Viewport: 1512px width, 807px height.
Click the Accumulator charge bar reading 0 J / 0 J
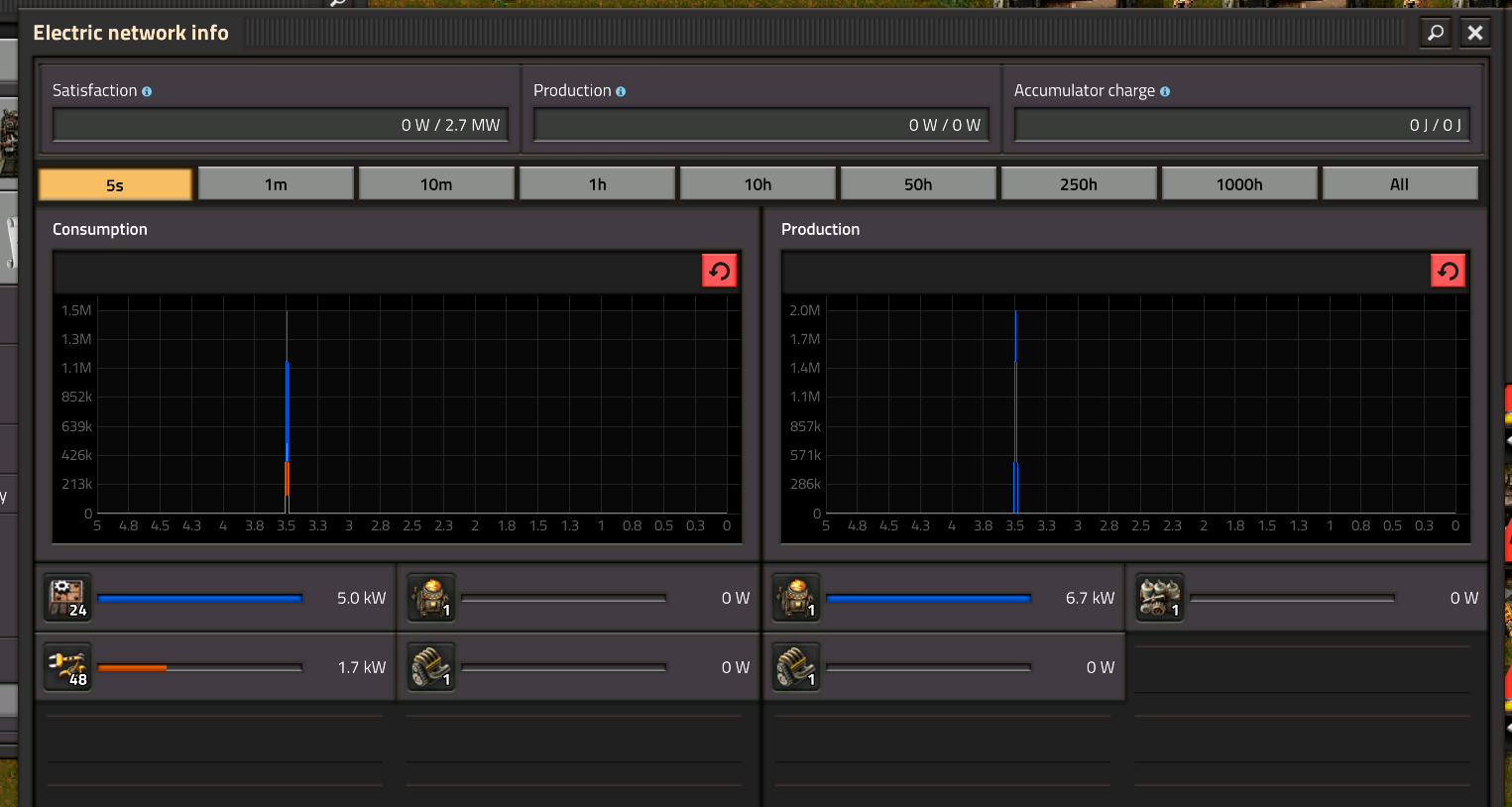coord(1242,125)
